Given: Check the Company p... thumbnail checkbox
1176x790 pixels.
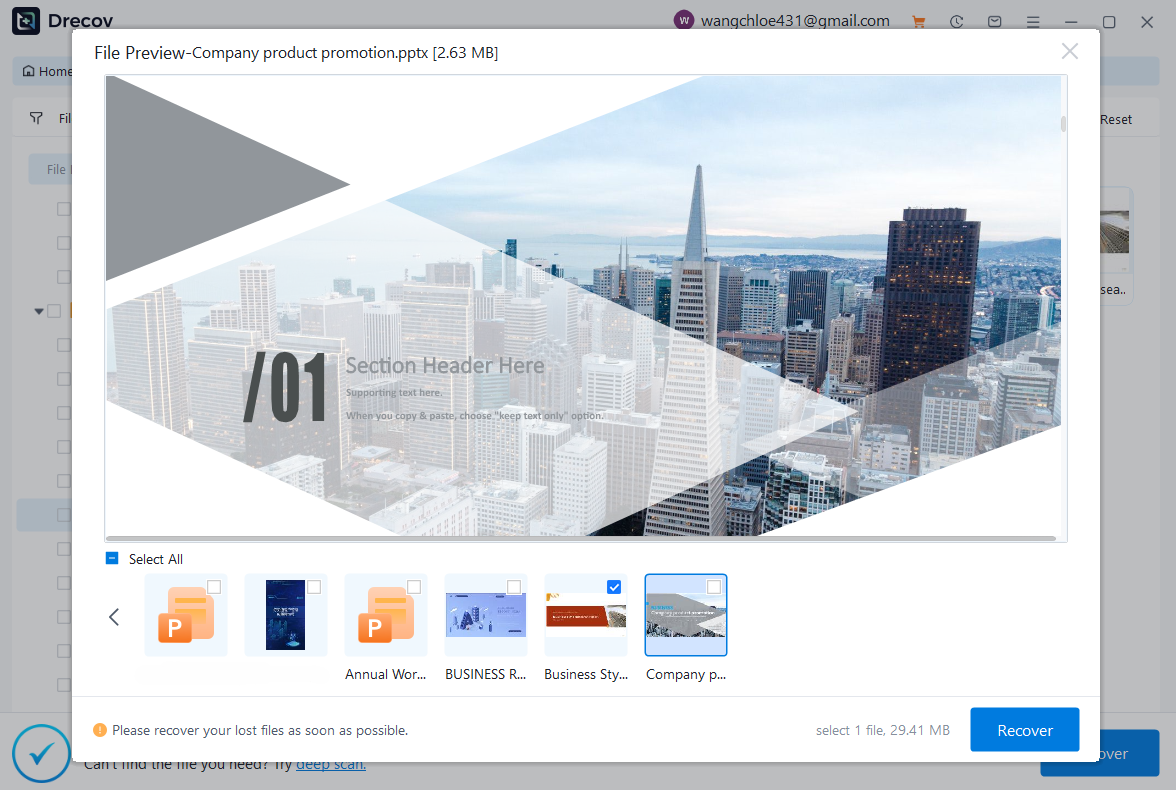Looking at the screenshot, I should pos(713,587).
